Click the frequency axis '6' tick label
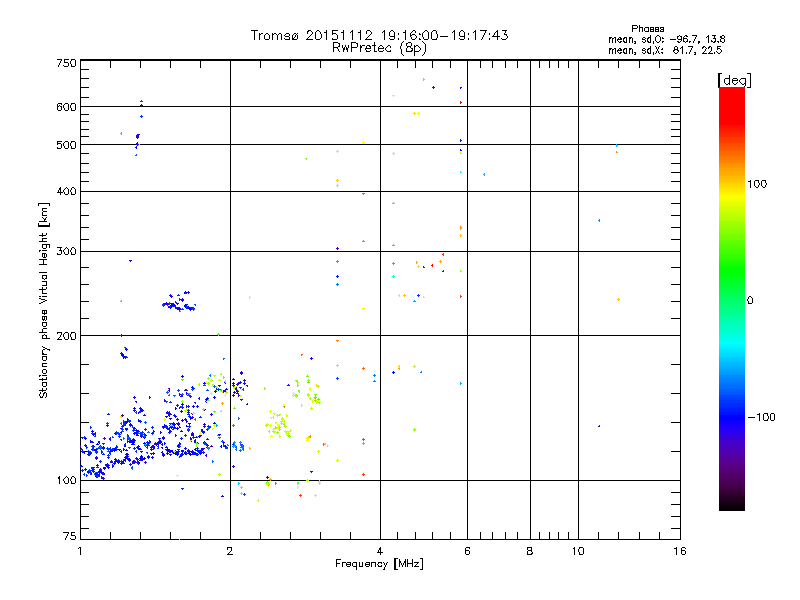Screen dimensions: 800x600 pos(467,551)
